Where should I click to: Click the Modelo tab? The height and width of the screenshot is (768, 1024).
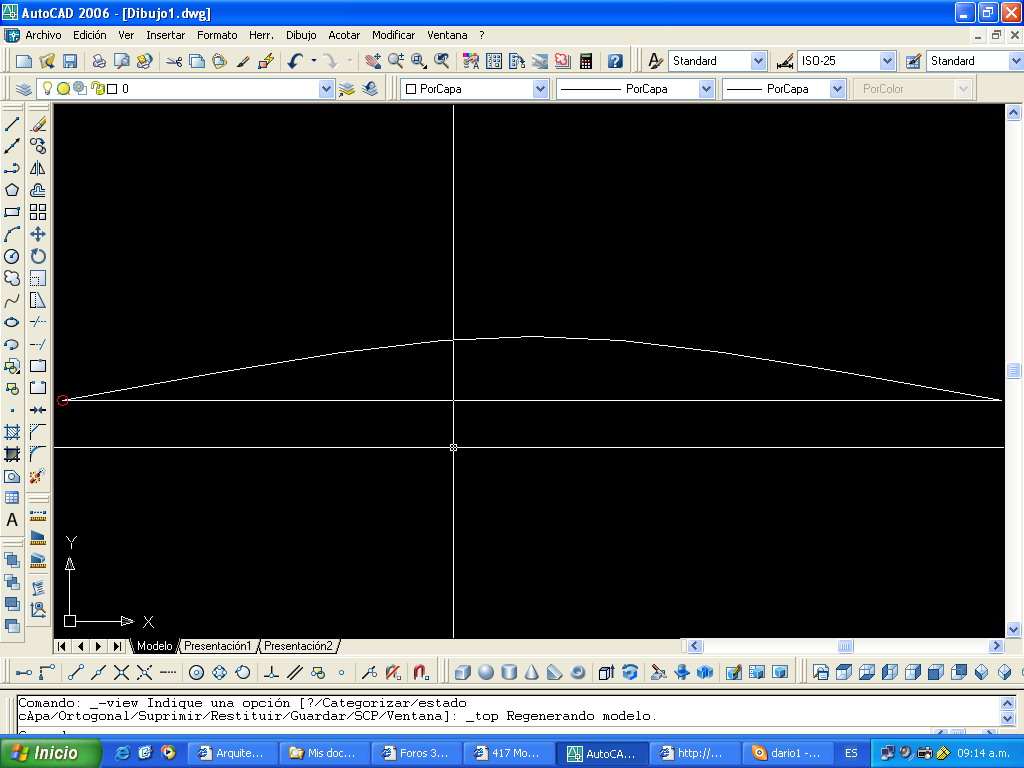pyautogui.click(x=155, y=646)
